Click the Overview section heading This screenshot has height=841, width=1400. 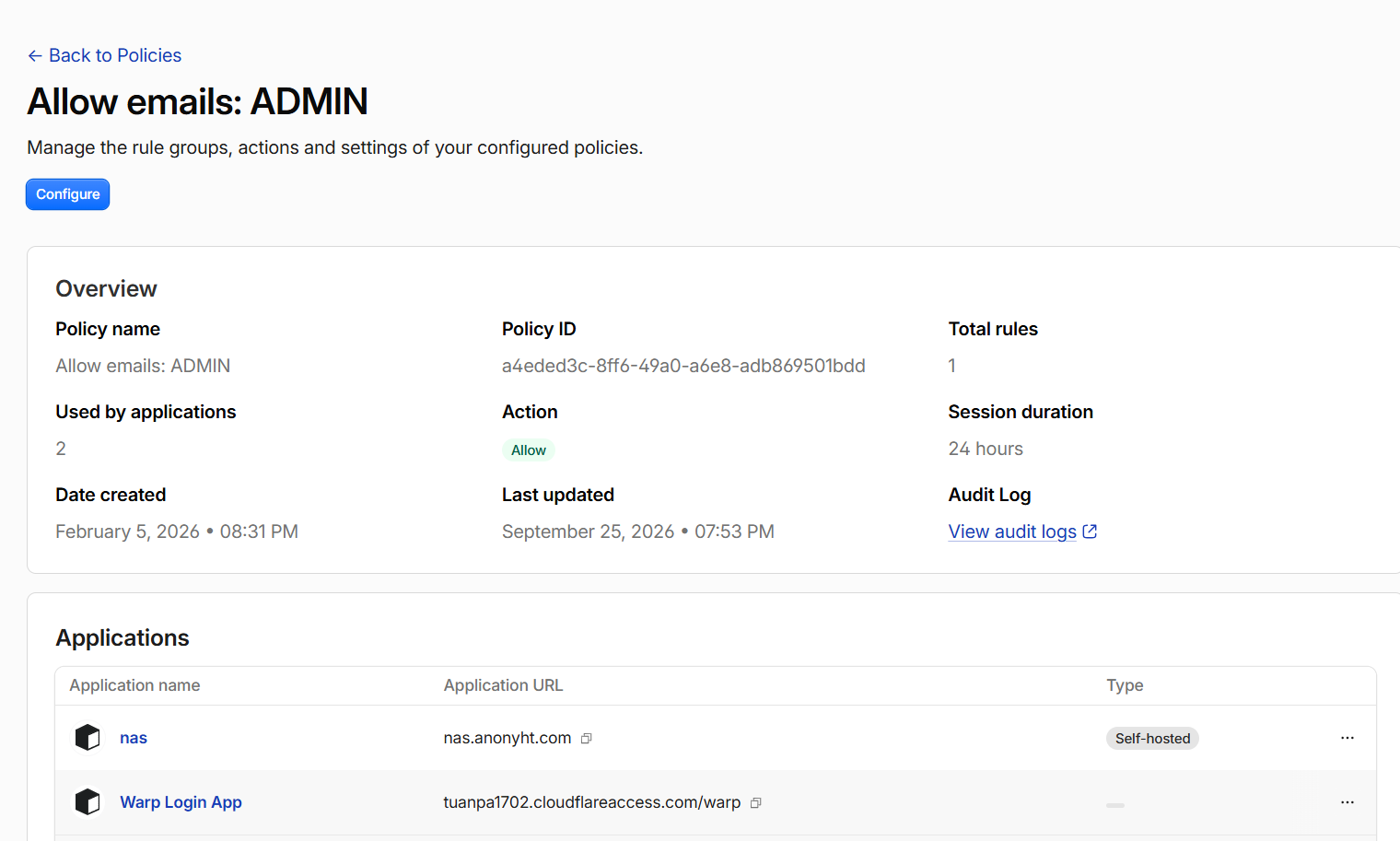[106, 288]
